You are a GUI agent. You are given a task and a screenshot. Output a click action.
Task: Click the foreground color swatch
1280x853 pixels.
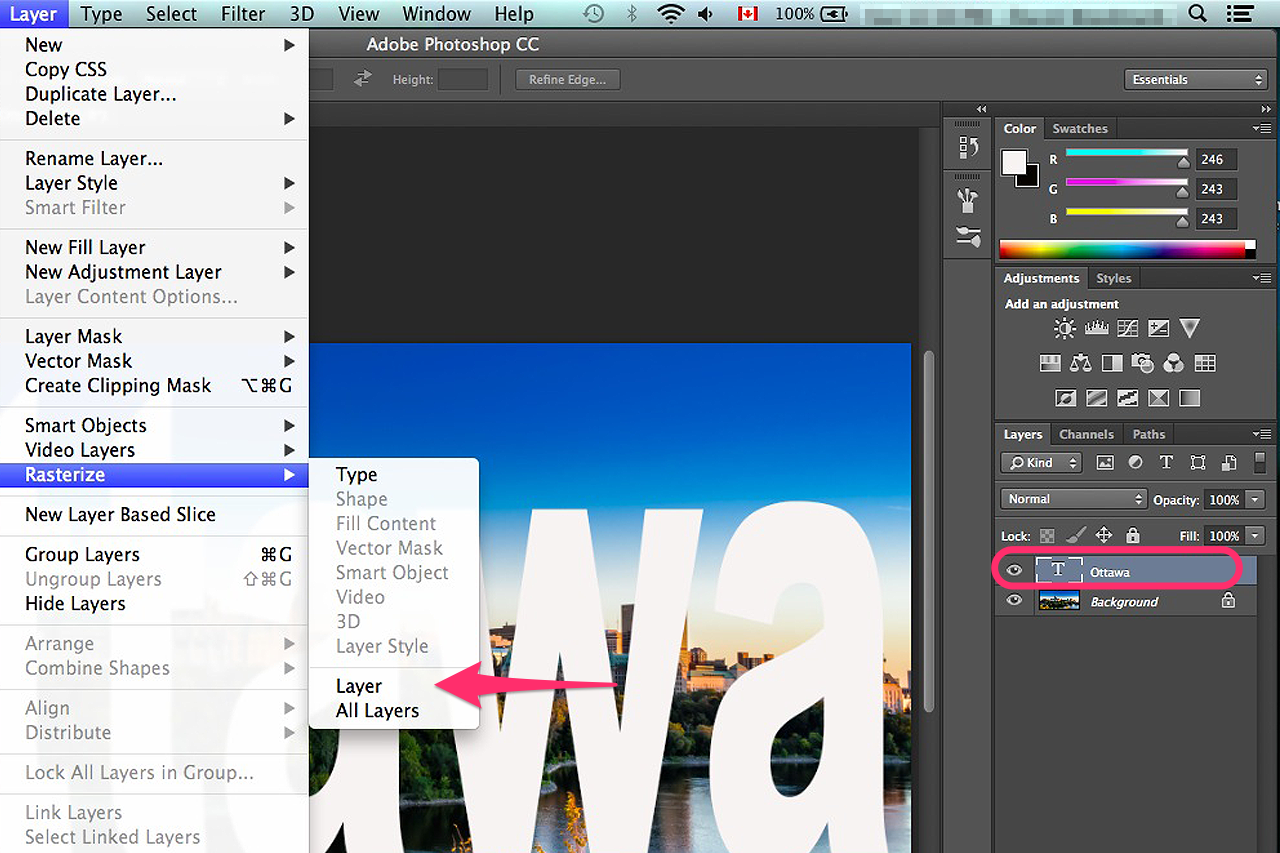(x=1014, y=162)
